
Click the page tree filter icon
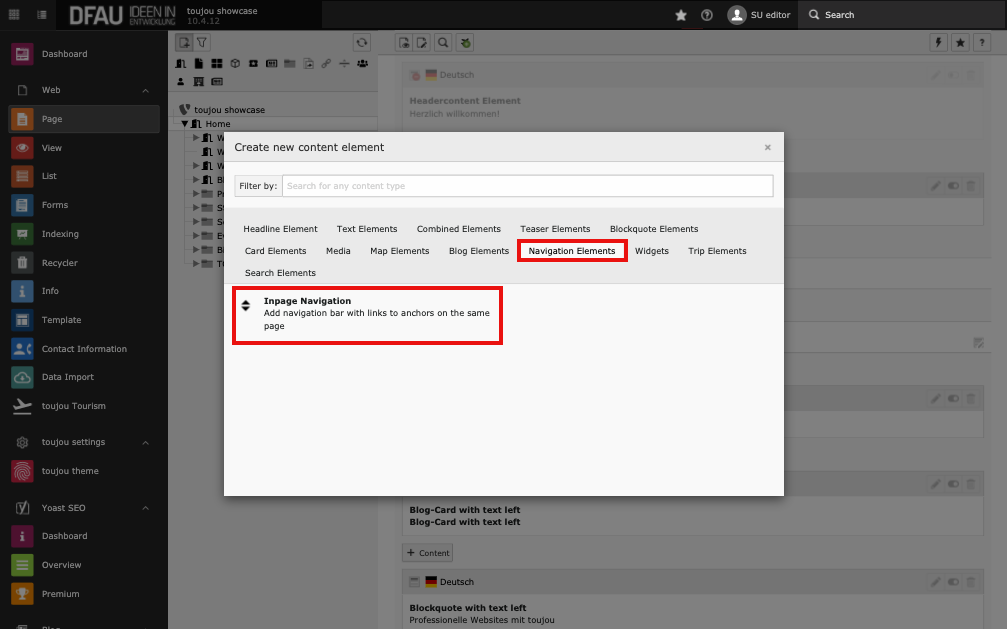click(201, 43)
